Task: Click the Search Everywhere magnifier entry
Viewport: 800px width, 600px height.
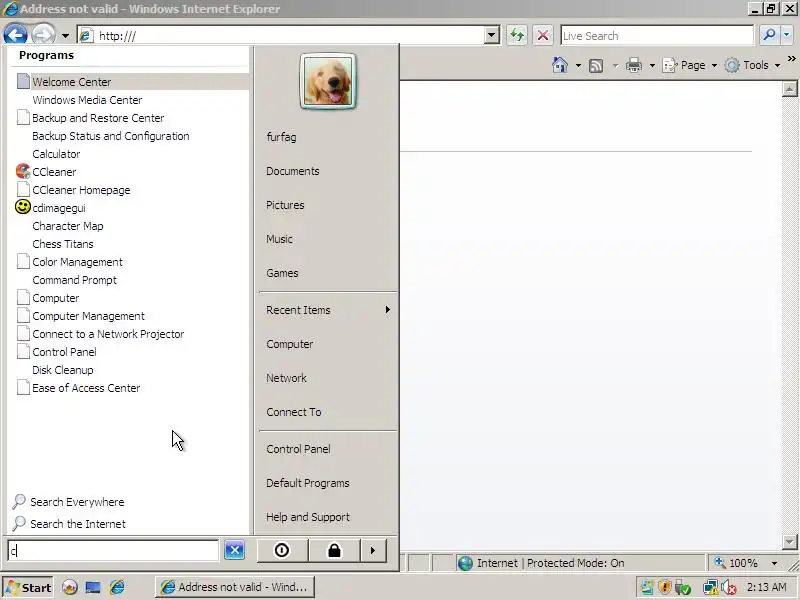Action: pyautogui.click(x=68, y=502)
